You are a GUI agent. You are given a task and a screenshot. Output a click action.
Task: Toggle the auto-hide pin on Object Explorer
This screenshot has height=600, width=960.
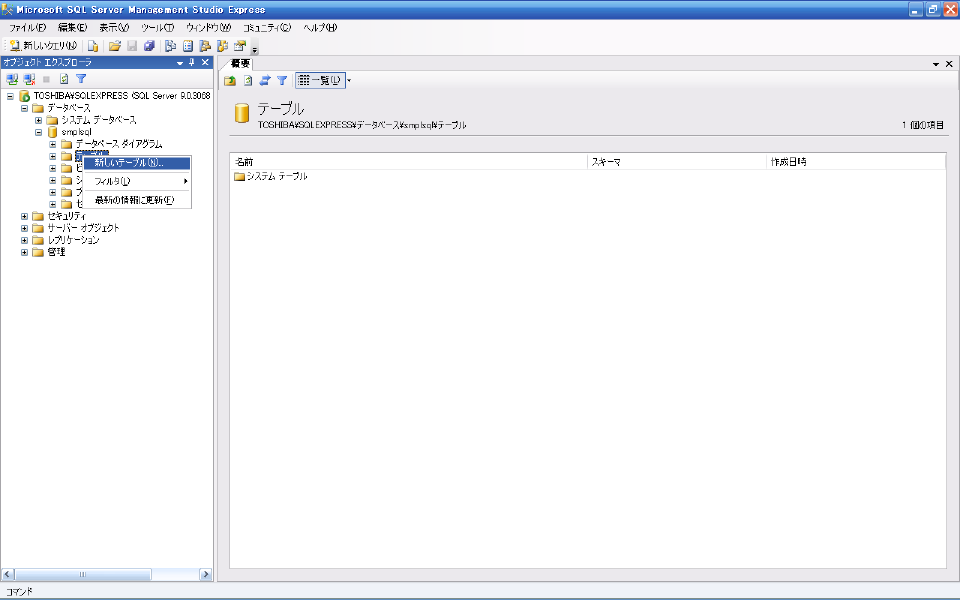click(192, 62)
